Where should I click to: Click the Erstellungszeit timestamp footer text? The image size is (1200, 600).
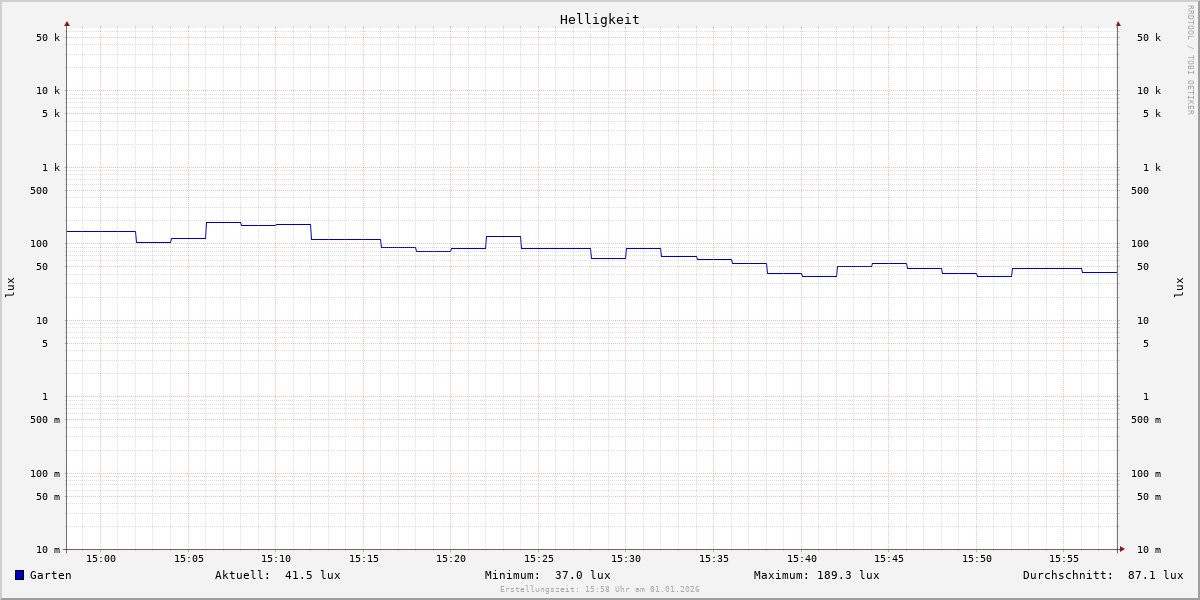tap(599, 590)
